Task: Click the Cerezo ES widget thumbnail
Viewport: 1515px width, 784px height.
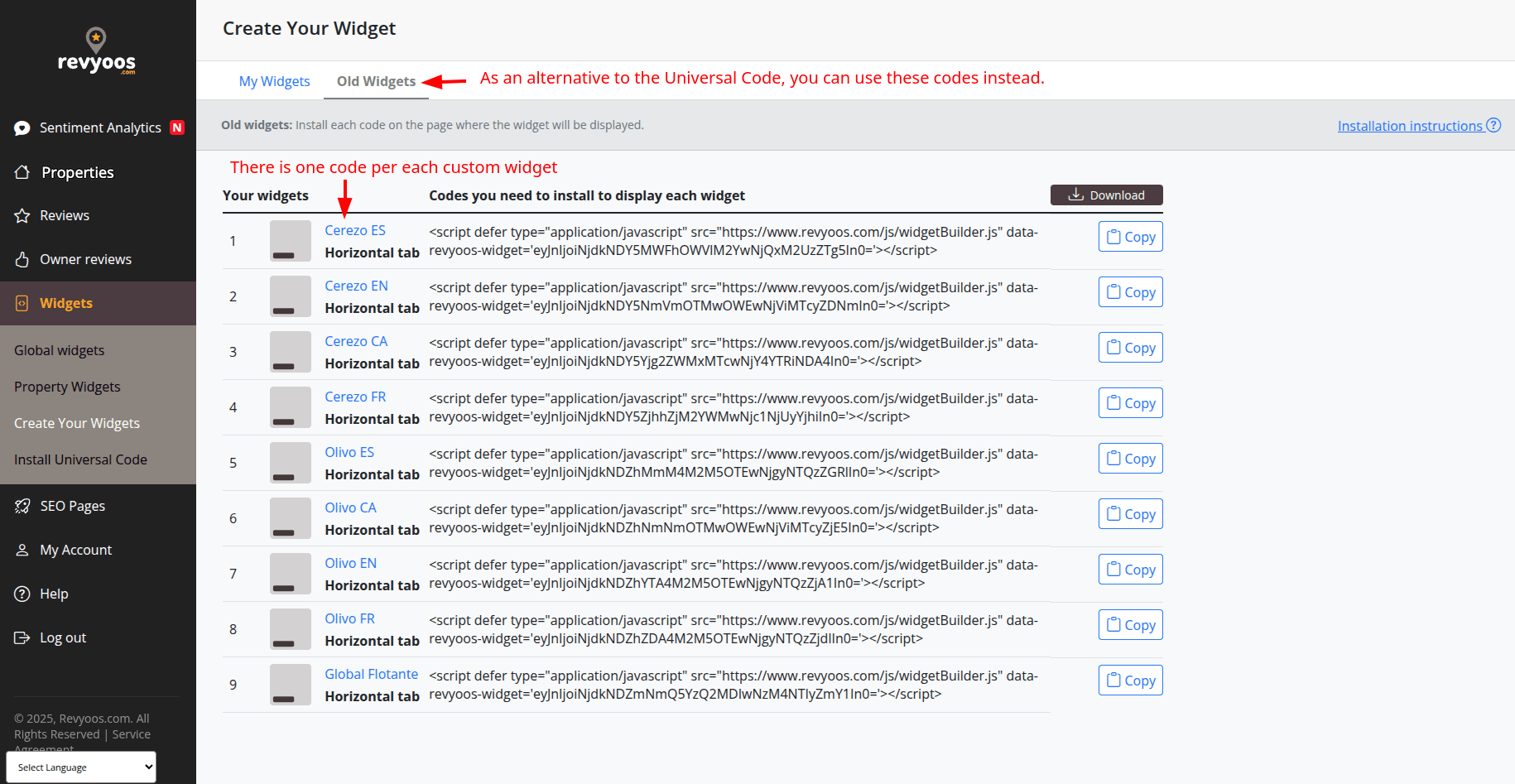Action: (291, 241)
